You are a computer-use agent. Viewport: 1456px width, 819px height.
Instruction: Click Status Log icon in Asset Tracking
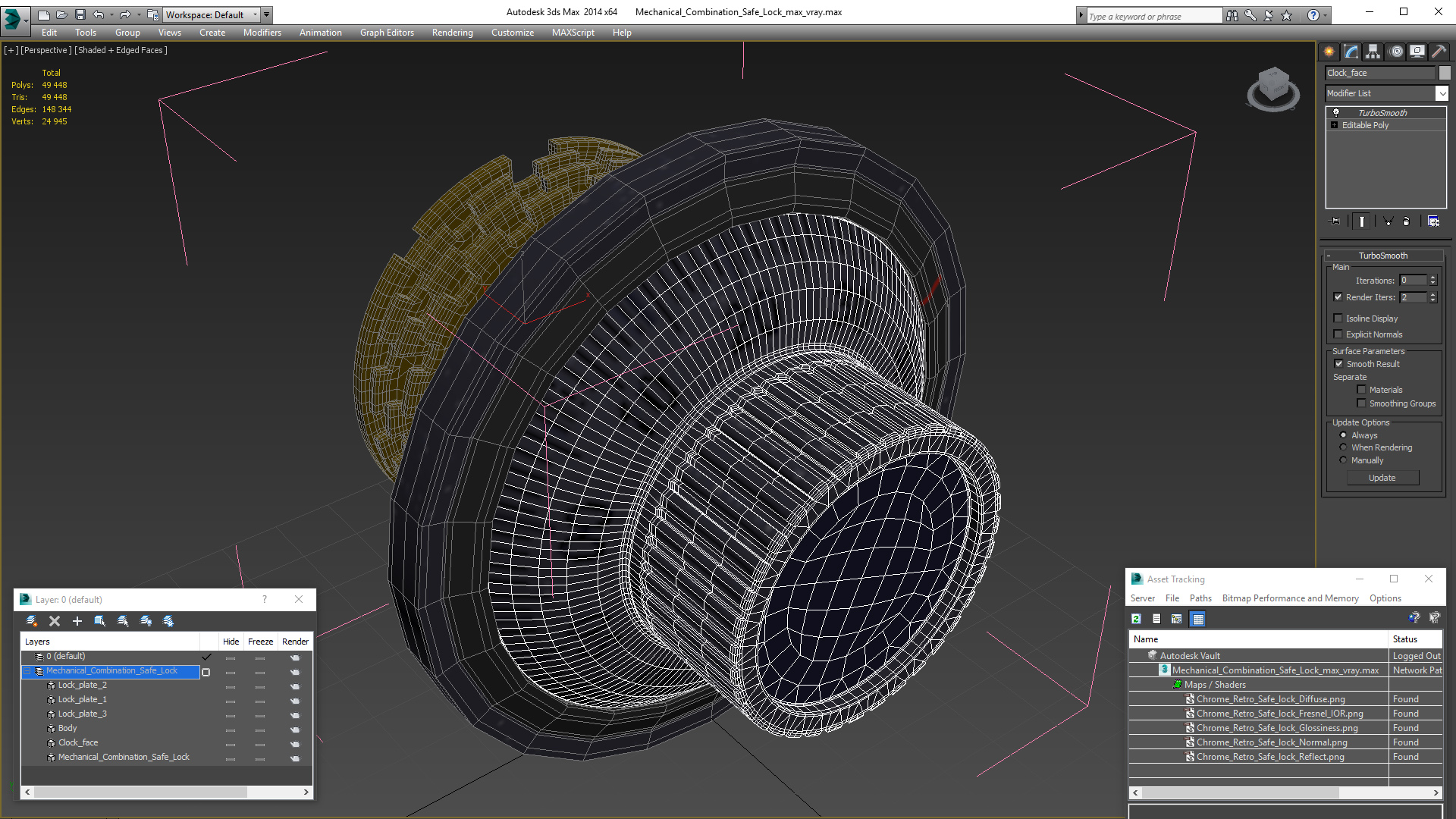point(1156,619)
